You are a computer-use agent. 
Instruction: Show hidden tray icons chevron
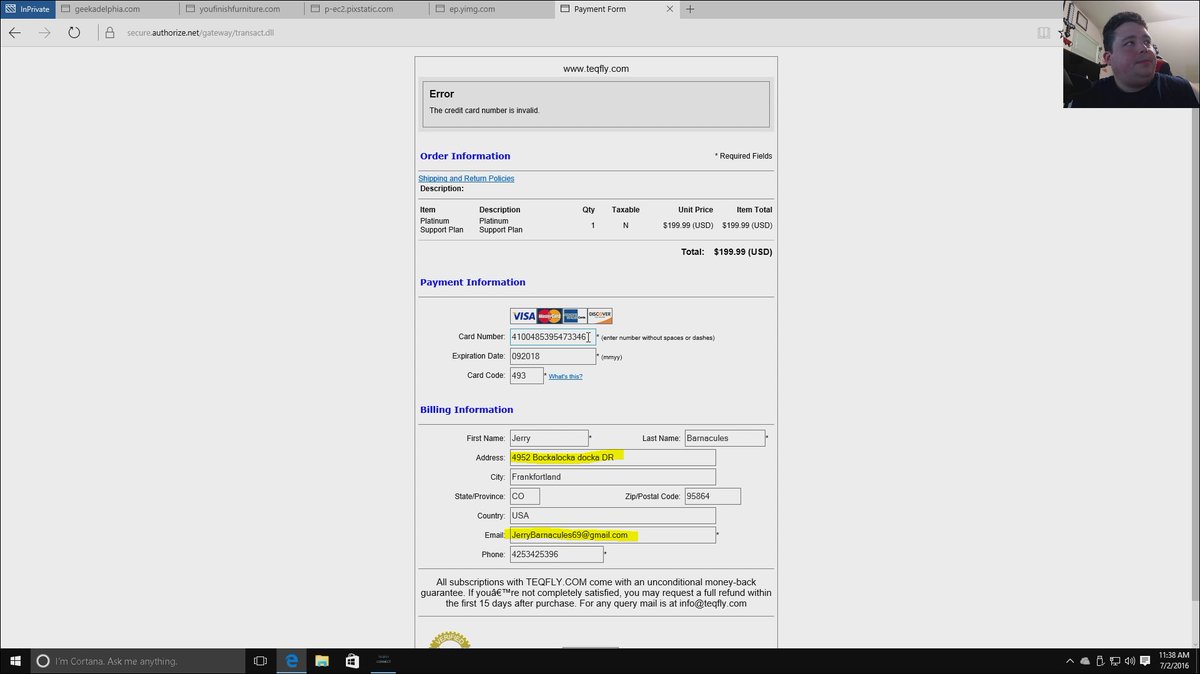click(1070, 661)
